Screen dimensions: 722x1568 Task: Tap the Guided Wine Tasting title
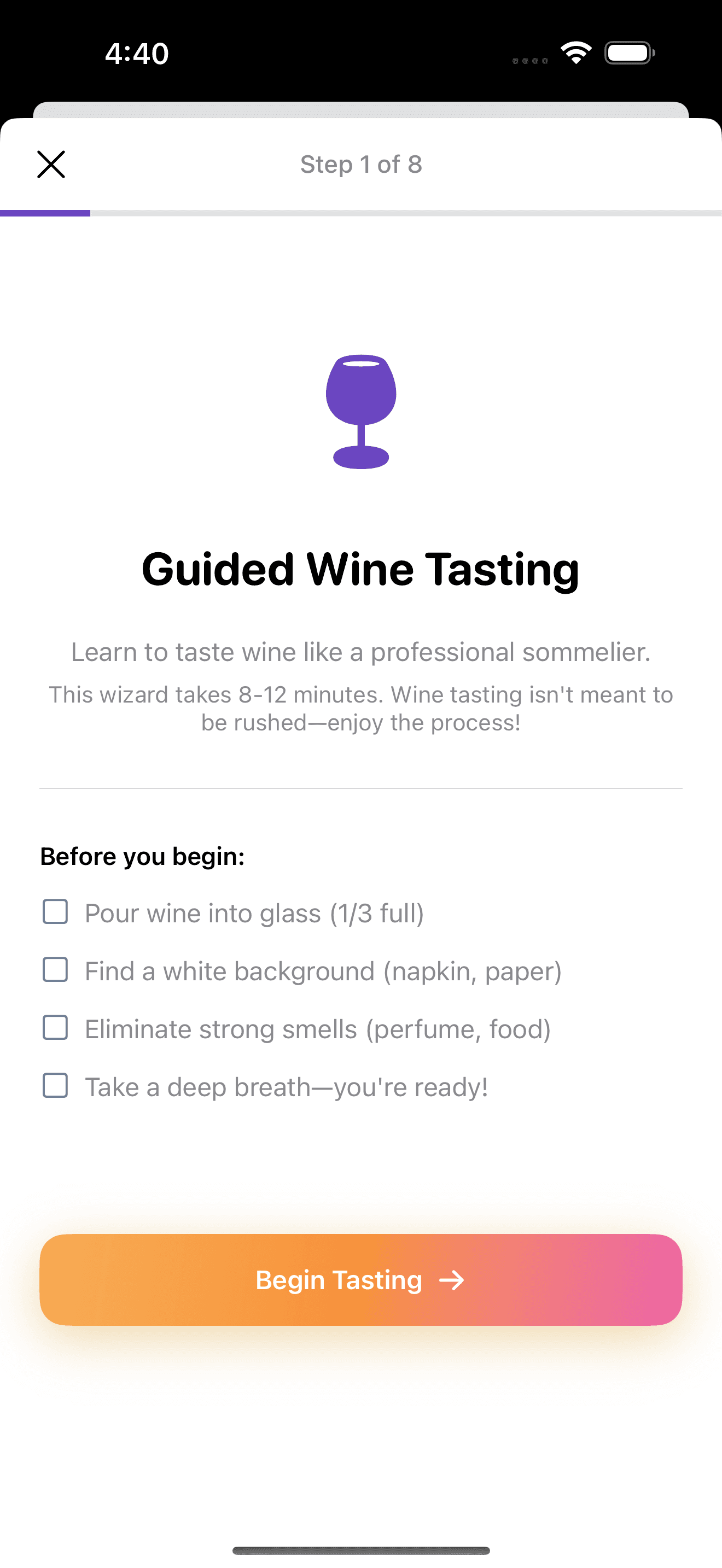[x=361, y=569]
